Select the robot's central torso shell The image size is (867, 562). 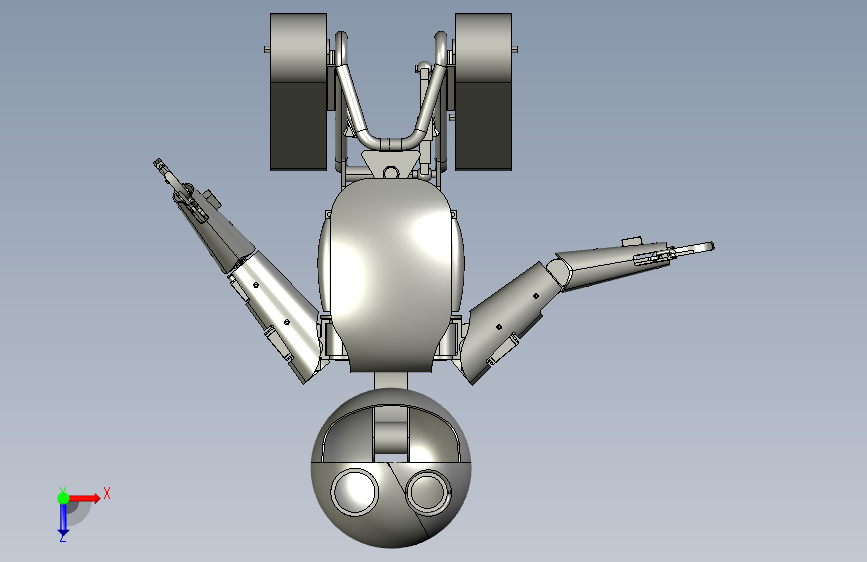(391, 275)
